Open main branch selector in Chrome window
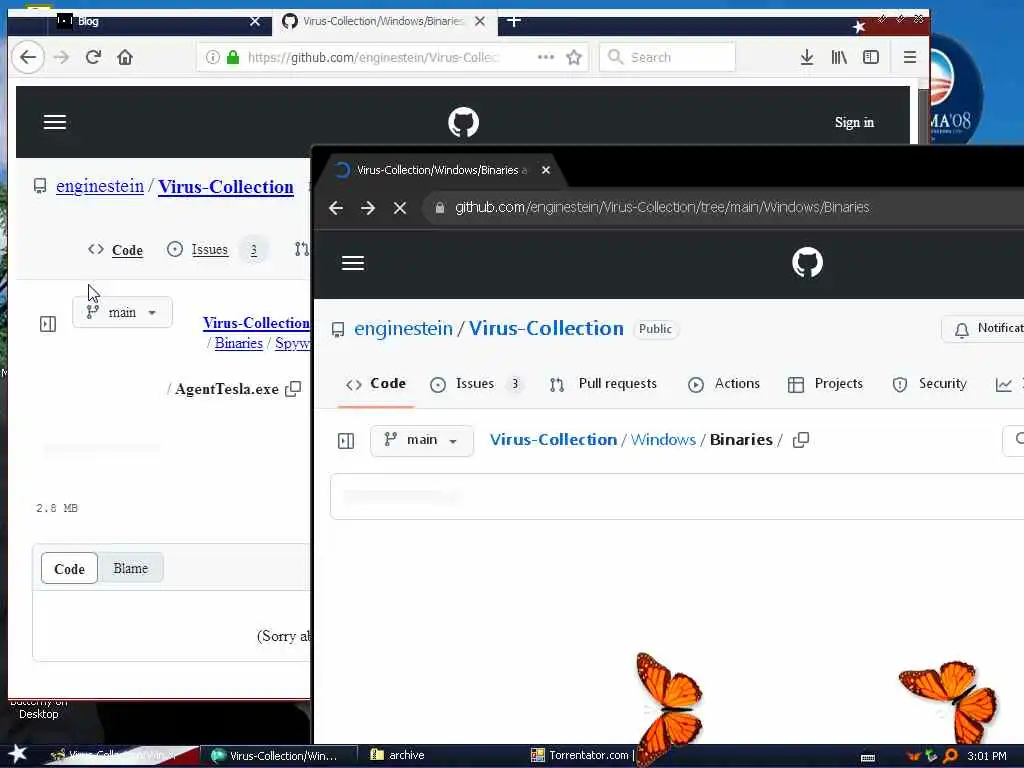The width and height of the screenshot is (1024, 768). 422,440
